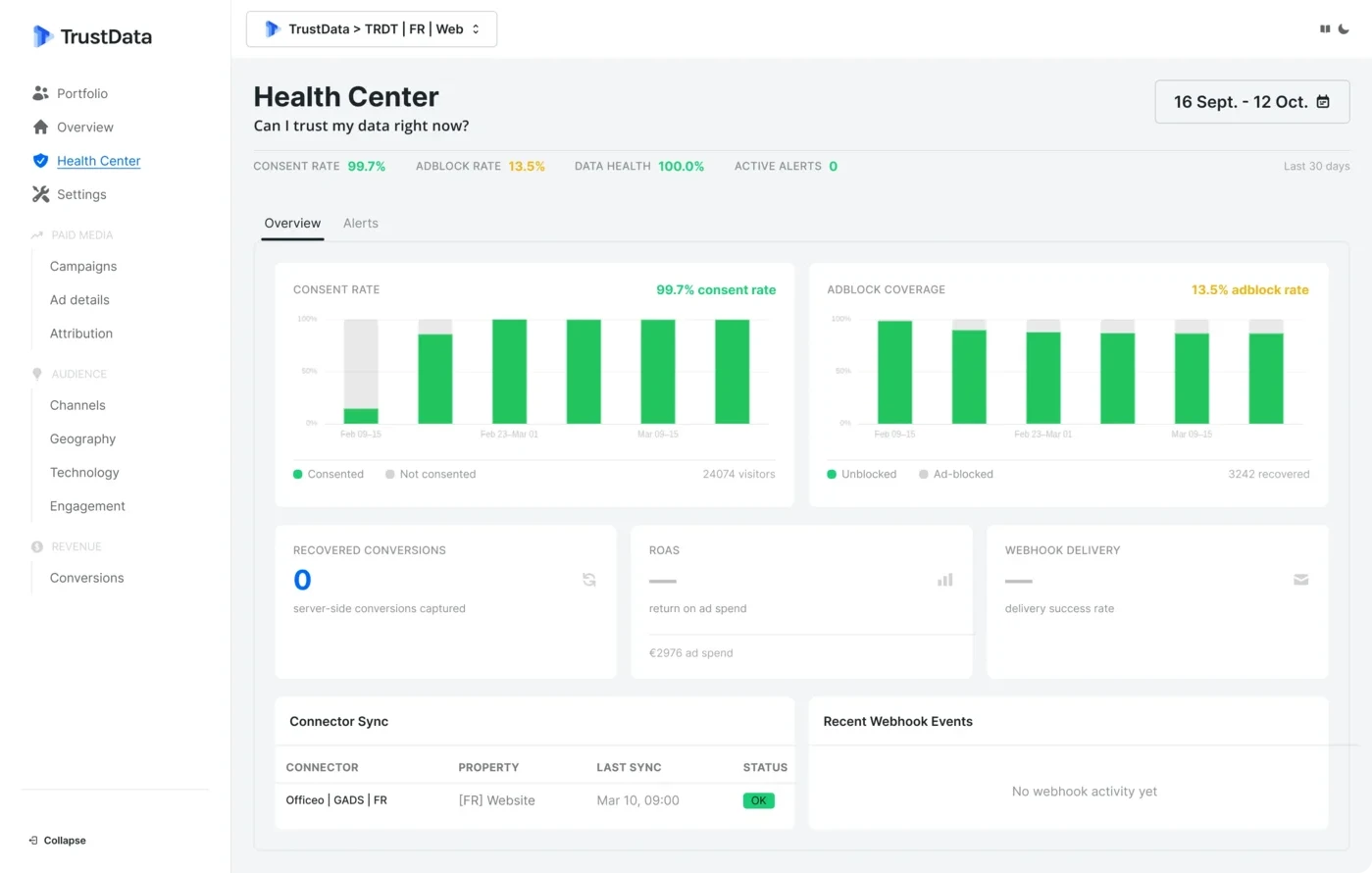
Task: Open Settings via the tools icon
Action: pos(39,194)
